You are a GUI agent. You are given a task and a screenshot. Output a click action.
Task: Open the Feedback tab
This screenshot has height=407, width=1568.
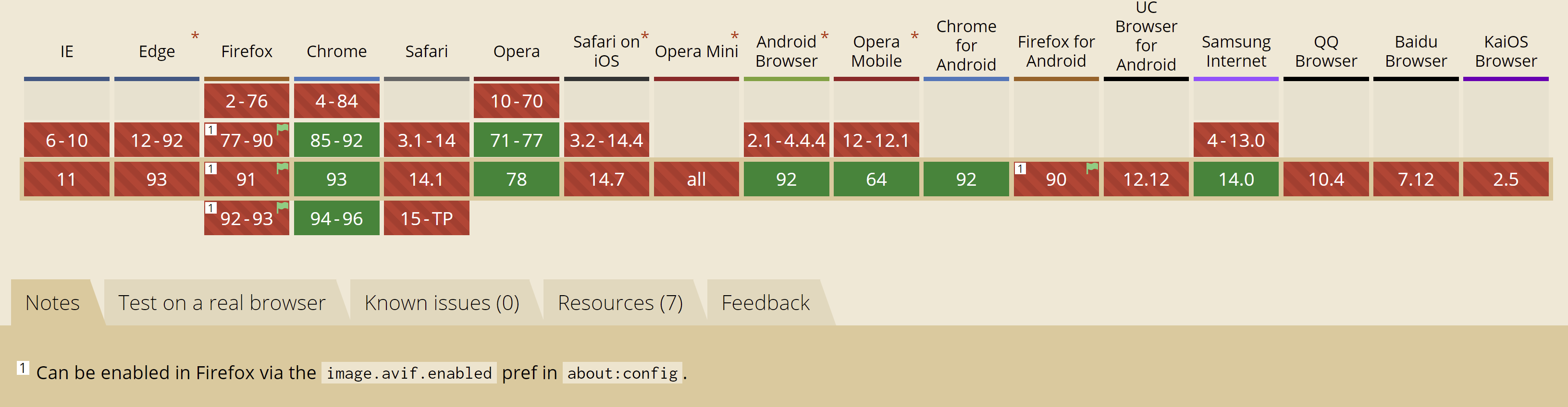coord(765,303)
